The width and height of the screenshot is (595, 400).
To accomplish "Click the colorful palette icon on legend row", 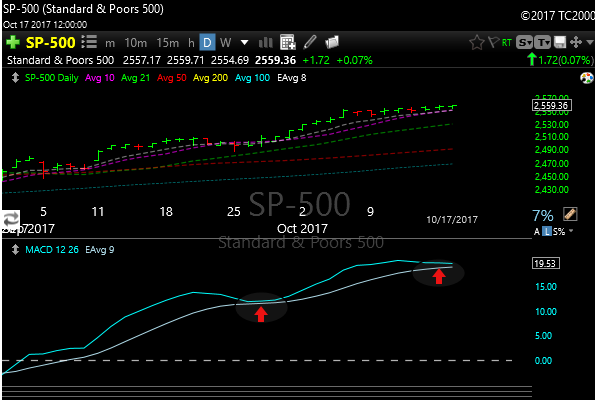I will 587,78.
